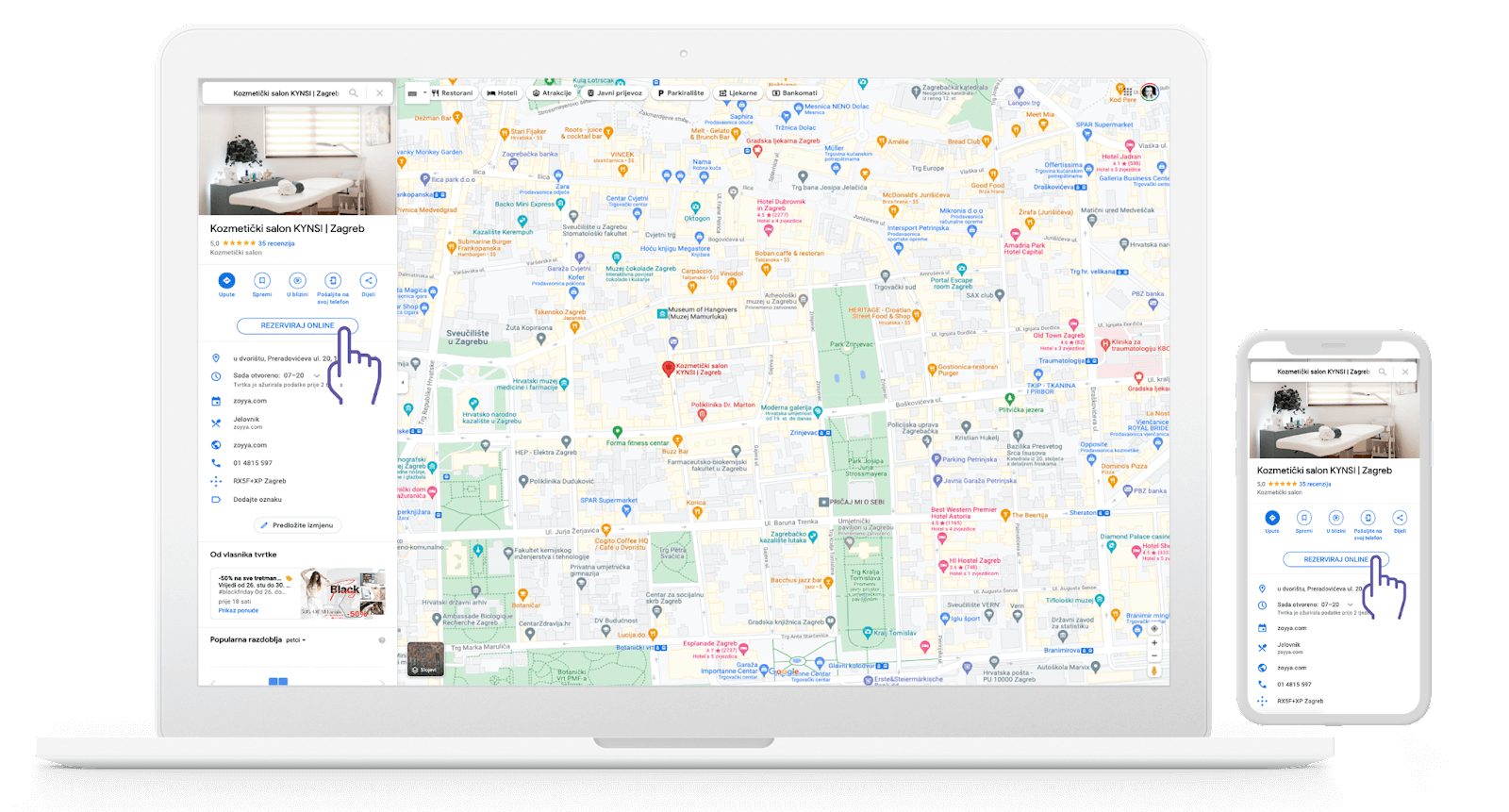Collapse the side panel with the arrow tab

(402, 383)
